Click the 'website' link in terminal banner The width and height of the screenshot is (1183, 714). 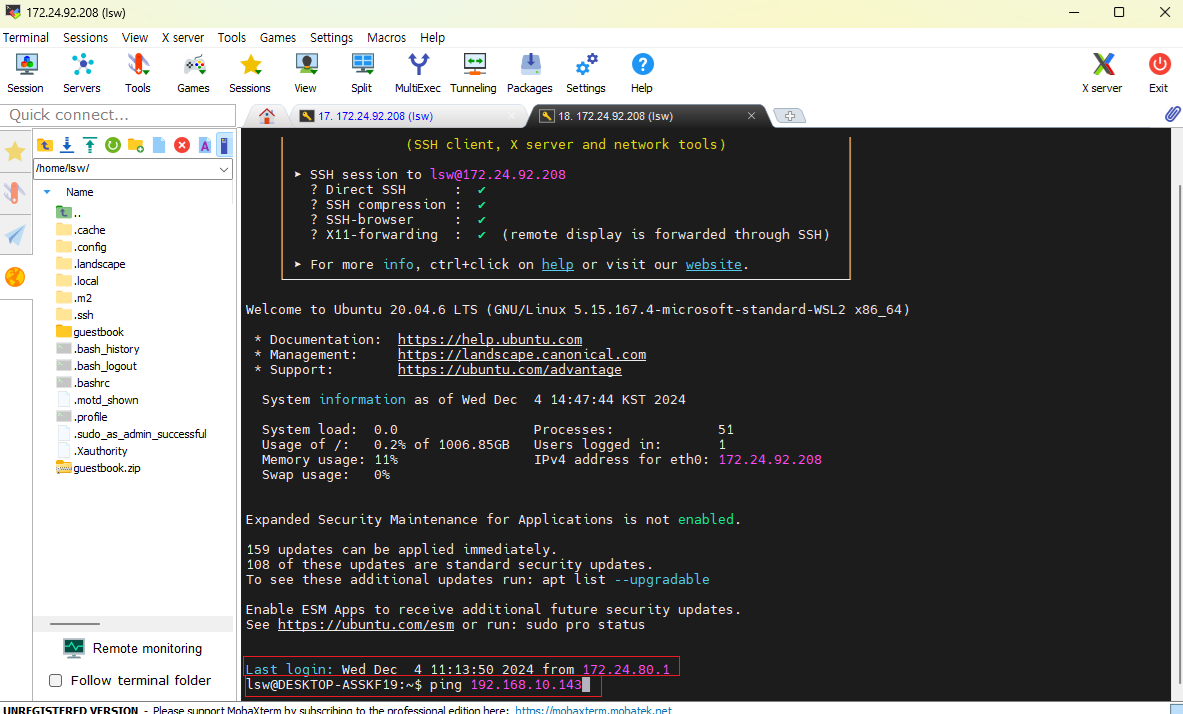pos(714,265)
